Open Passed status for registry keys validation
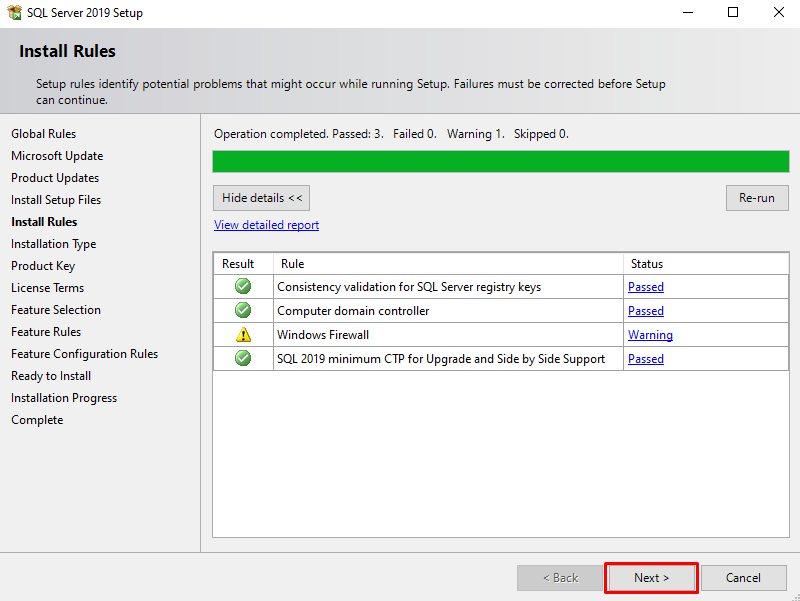The height and width of the screenshot is (601, 800). pos(645,287)
